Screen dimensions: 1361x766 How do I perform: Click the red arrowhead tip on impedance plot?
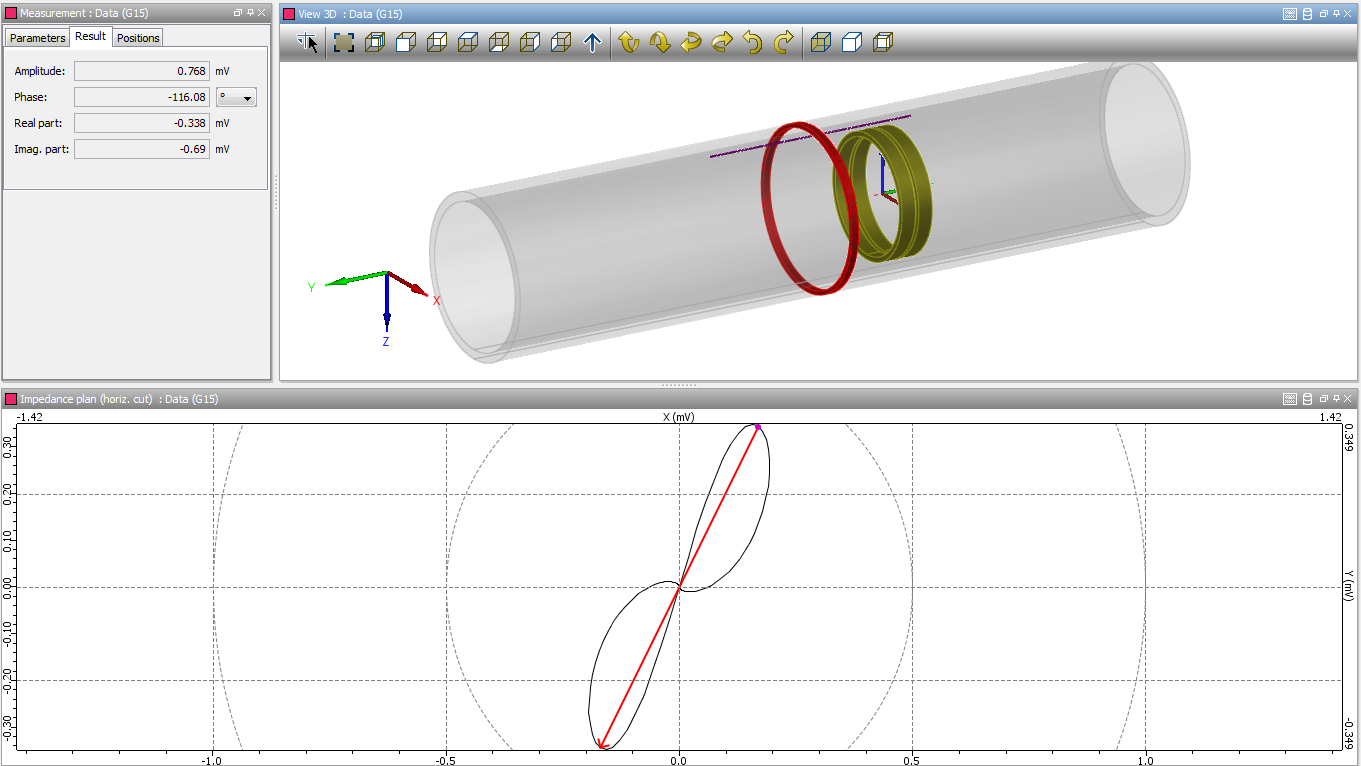[602, 744]
